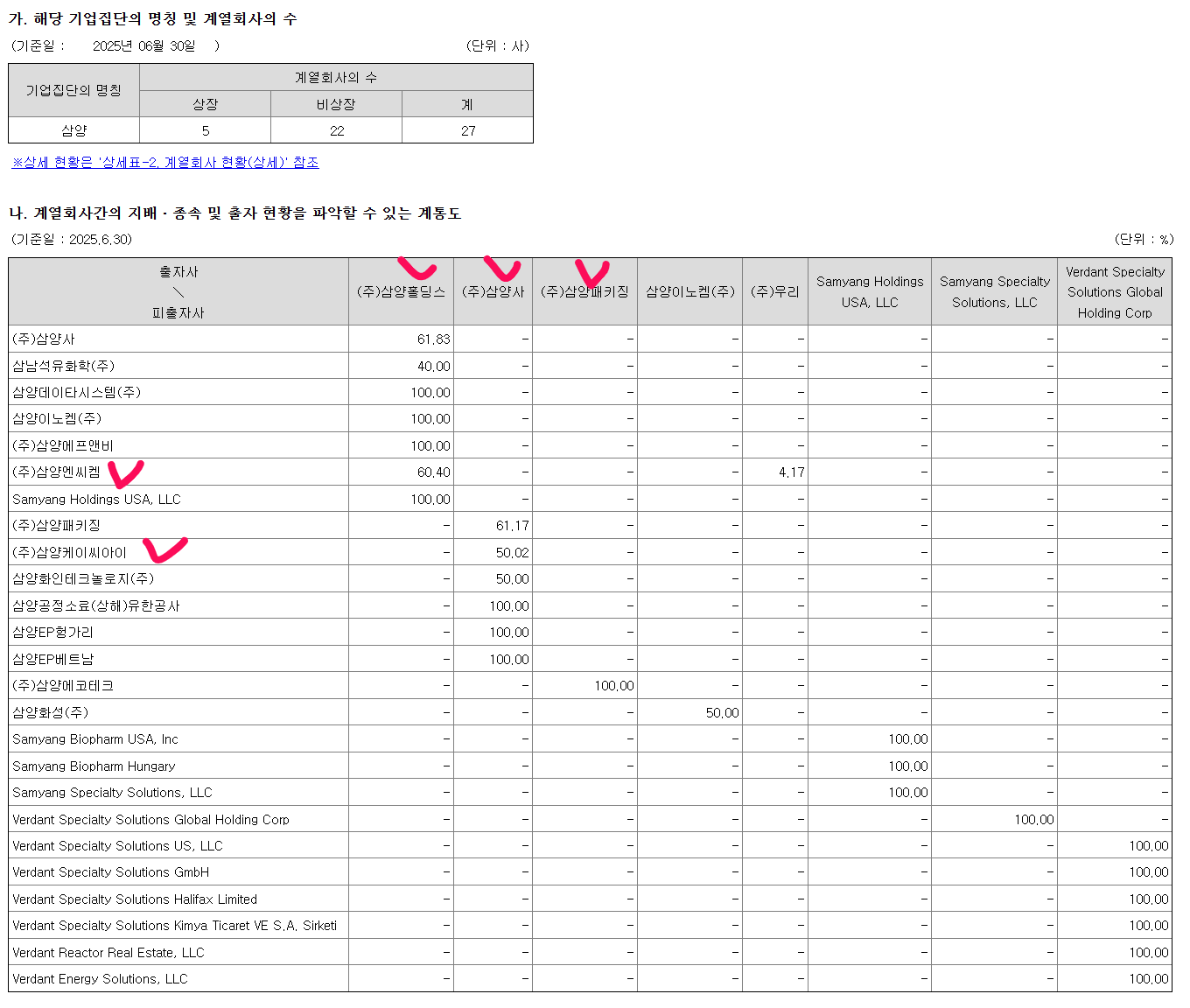Click the Verdant Specialty Solutions Global Holding Corp header

1115,291
